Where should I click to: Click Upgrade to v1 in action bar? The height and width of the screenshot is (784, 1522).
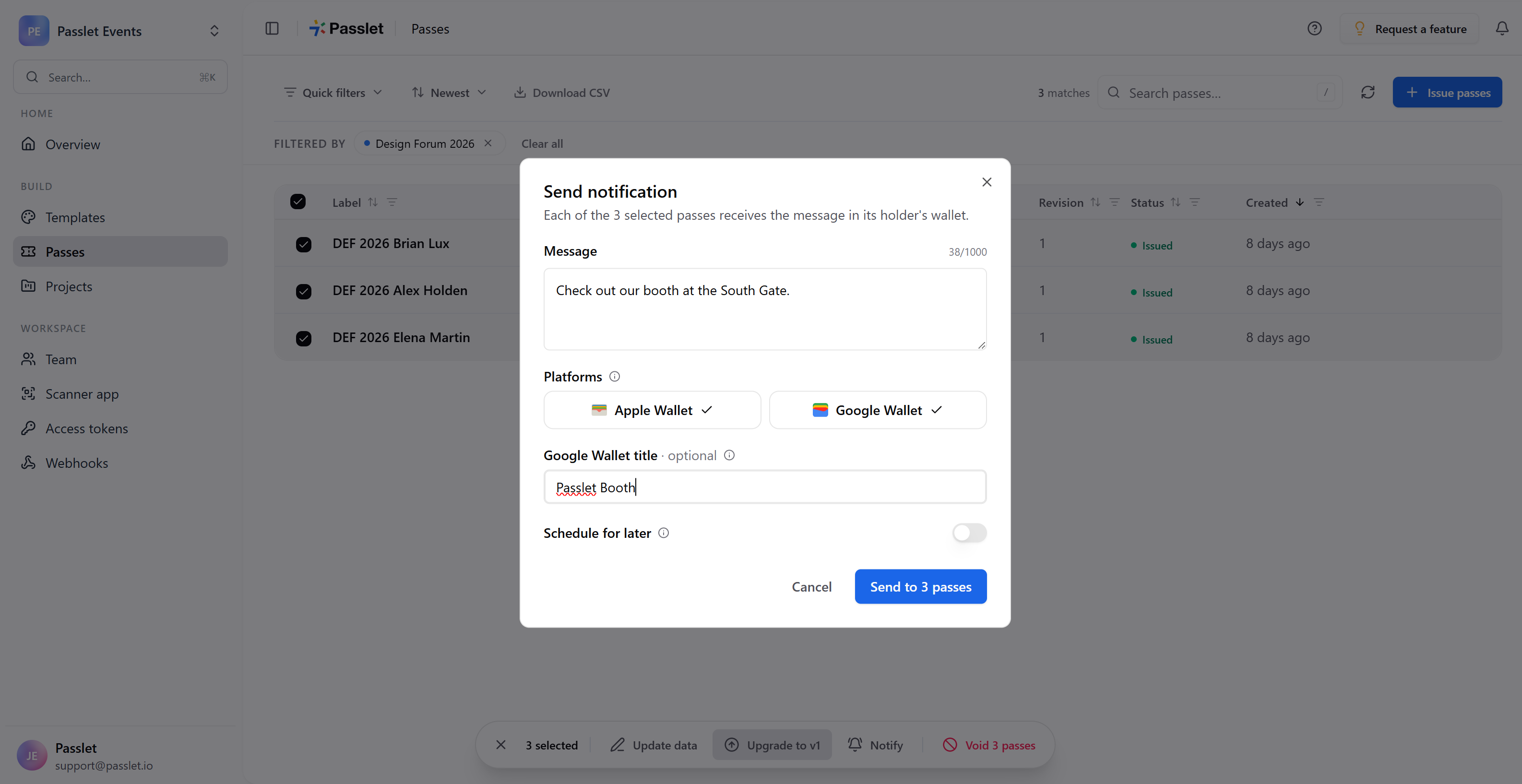(x=772, y=745)
